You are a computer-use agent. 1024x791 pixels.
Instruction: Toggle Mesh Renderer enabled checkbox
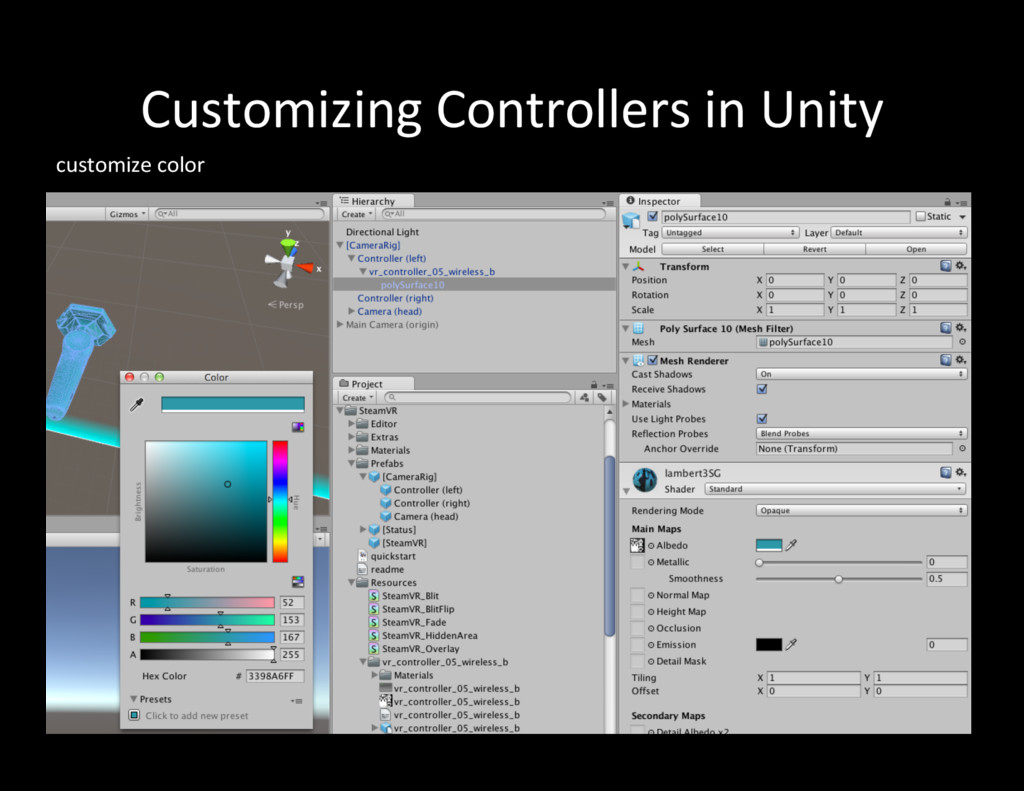pyautogui.click(x=652, y=360)
